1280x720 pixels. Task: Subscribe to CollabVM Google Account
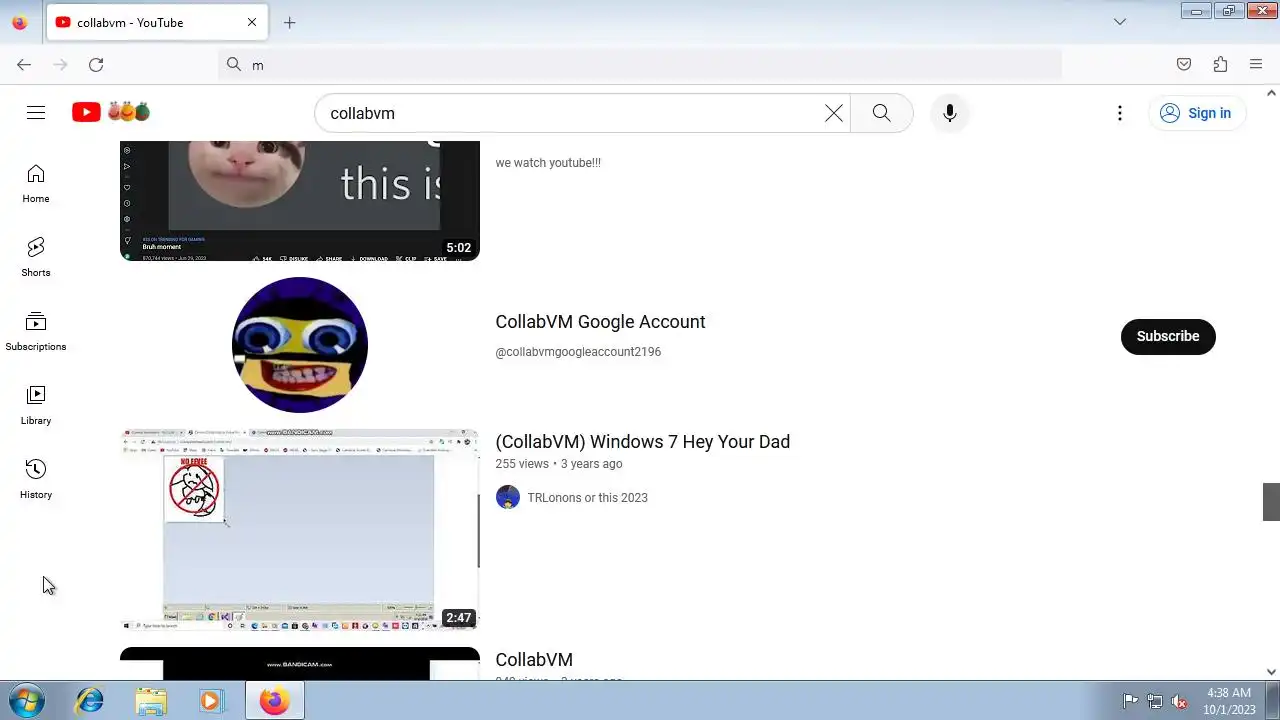pyautogui.click(x=1168, y=336)
